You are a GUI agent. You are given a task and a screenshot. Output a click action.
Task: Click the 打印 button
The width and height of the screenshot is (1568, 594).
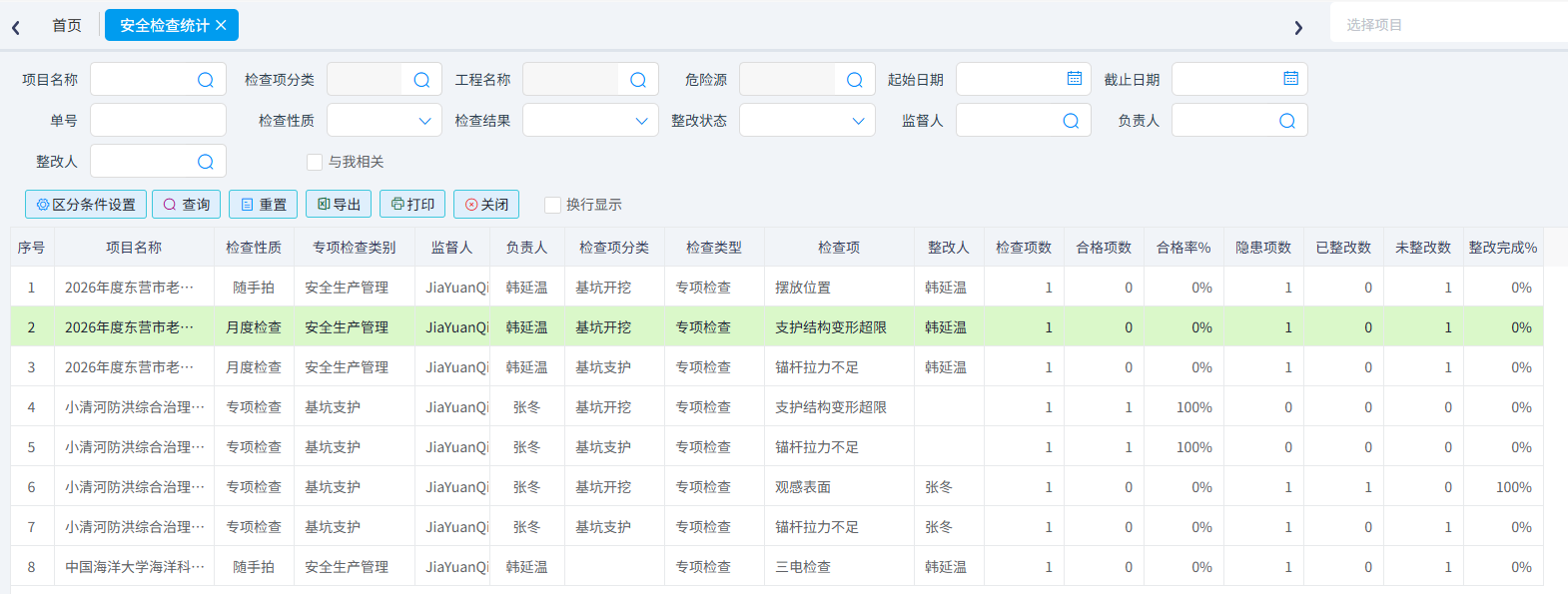coord(412,204)
